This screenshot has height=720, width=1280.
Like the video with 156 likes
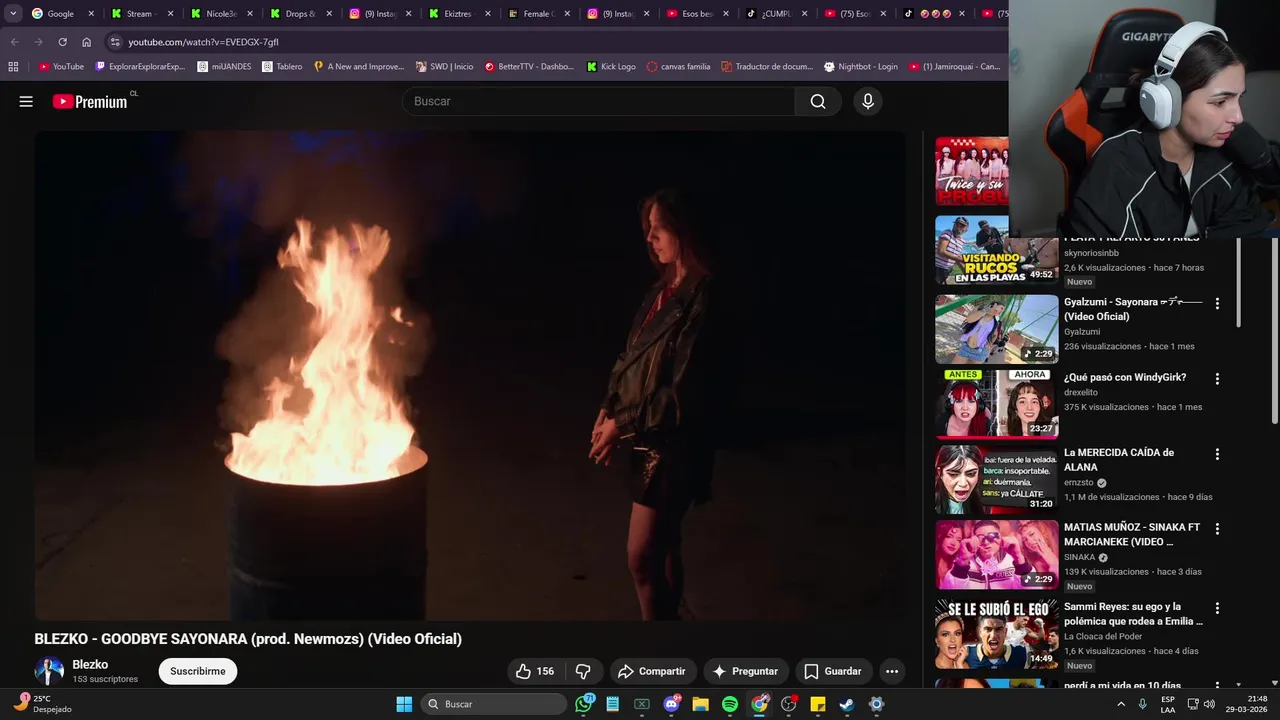pos(534,671)
